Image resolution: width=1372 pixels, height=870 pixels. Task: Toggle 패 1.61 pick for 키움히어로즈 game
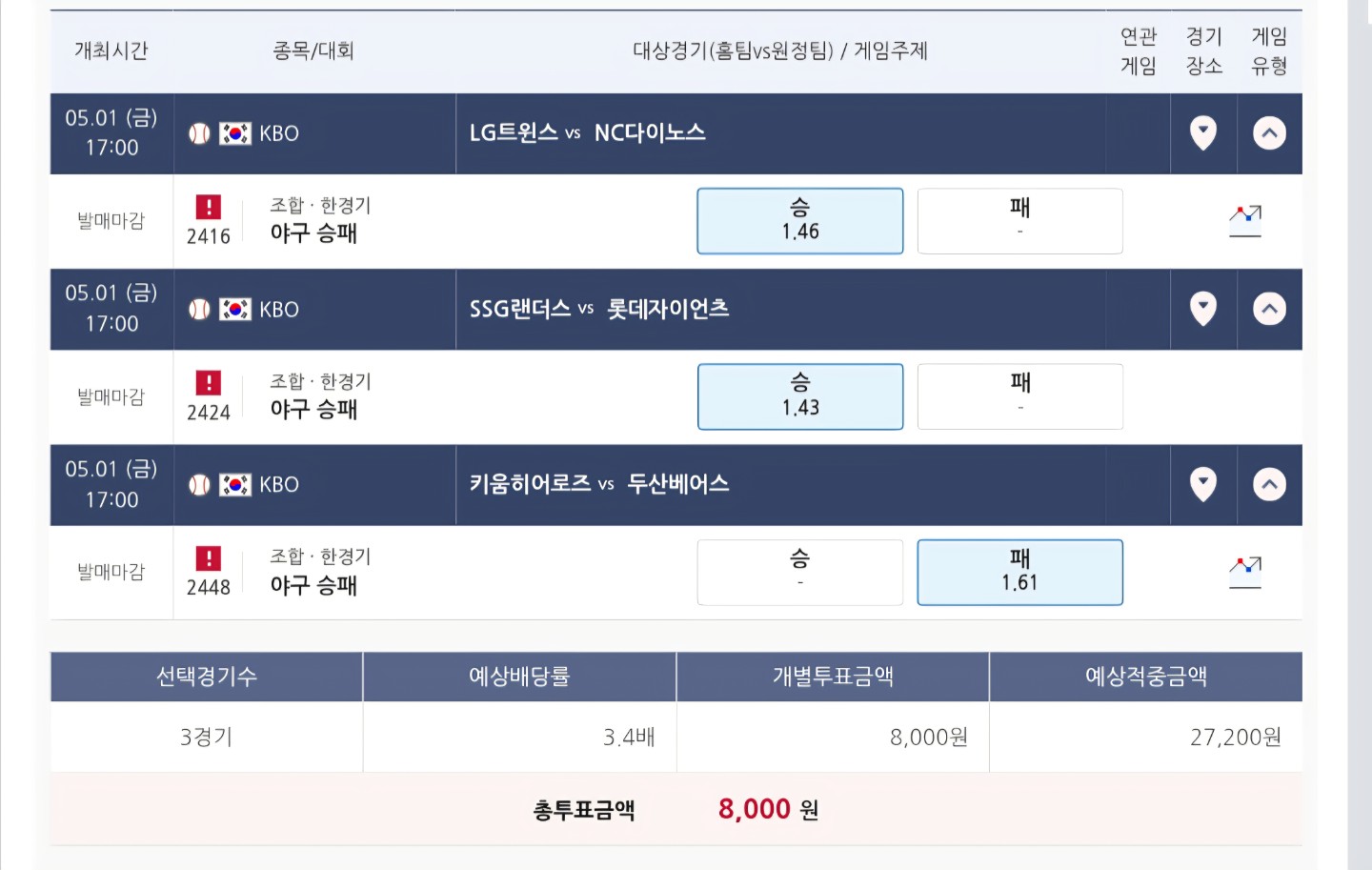1019,573
